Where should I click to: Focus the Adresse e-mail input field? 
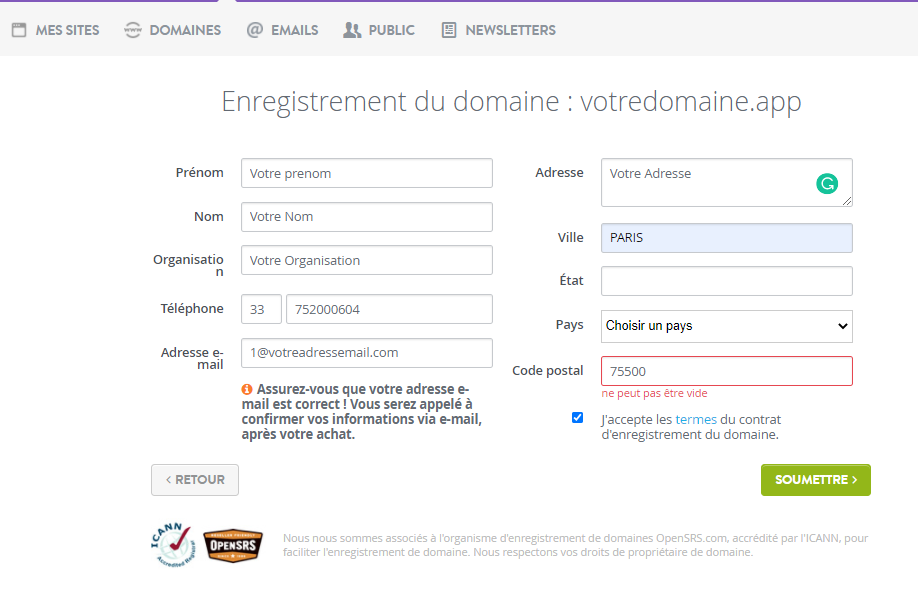(x=366, y=353)
